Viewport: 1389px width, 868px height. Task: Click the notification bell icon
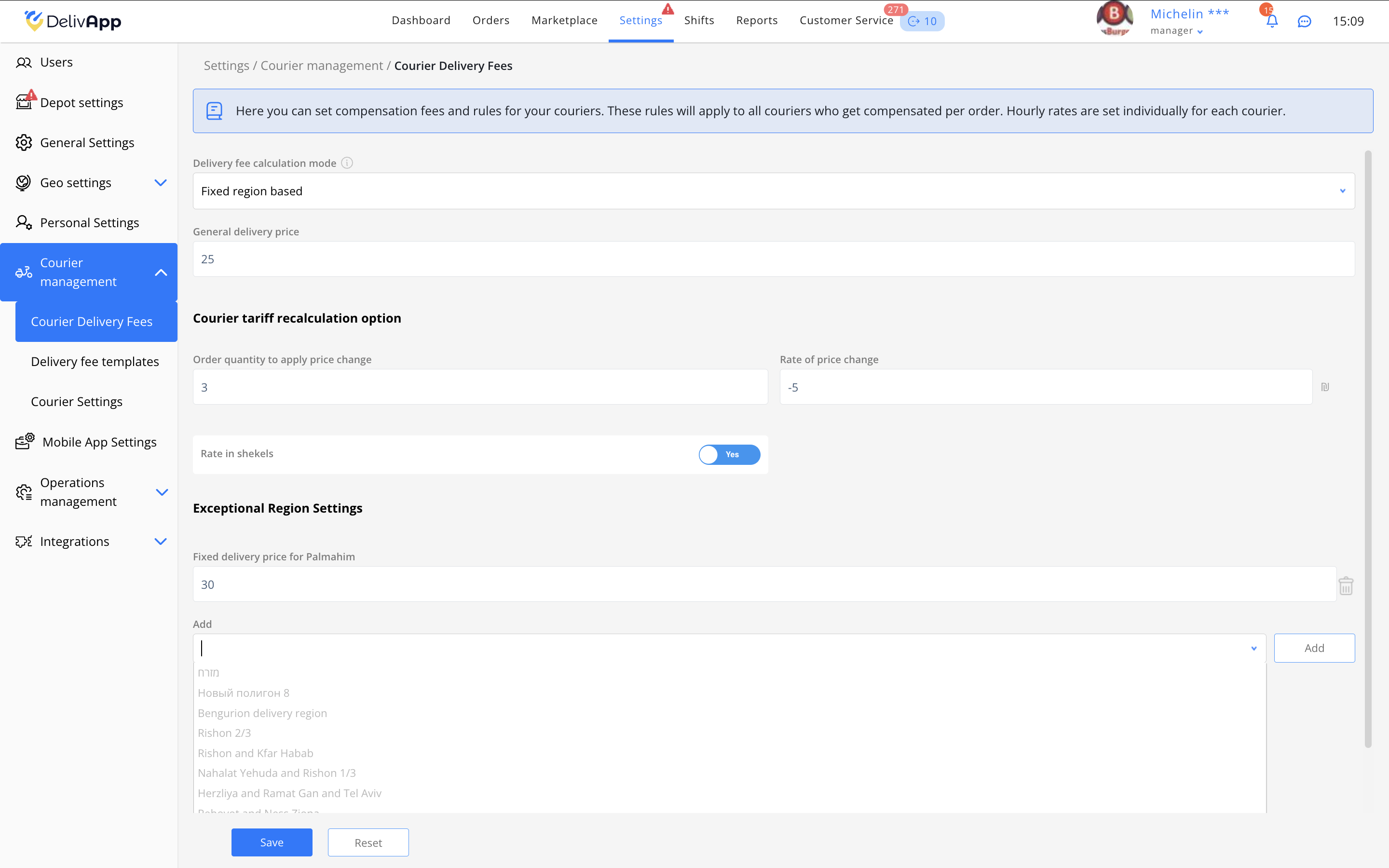tap(1271, 21)
